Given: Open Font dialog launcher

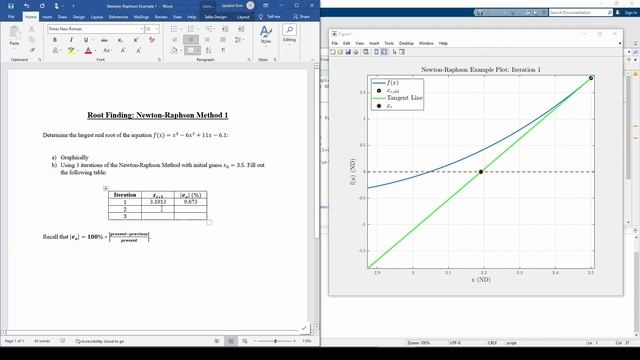Looking at the screenshot, I should pyautogui.click(x=159, y=60).
